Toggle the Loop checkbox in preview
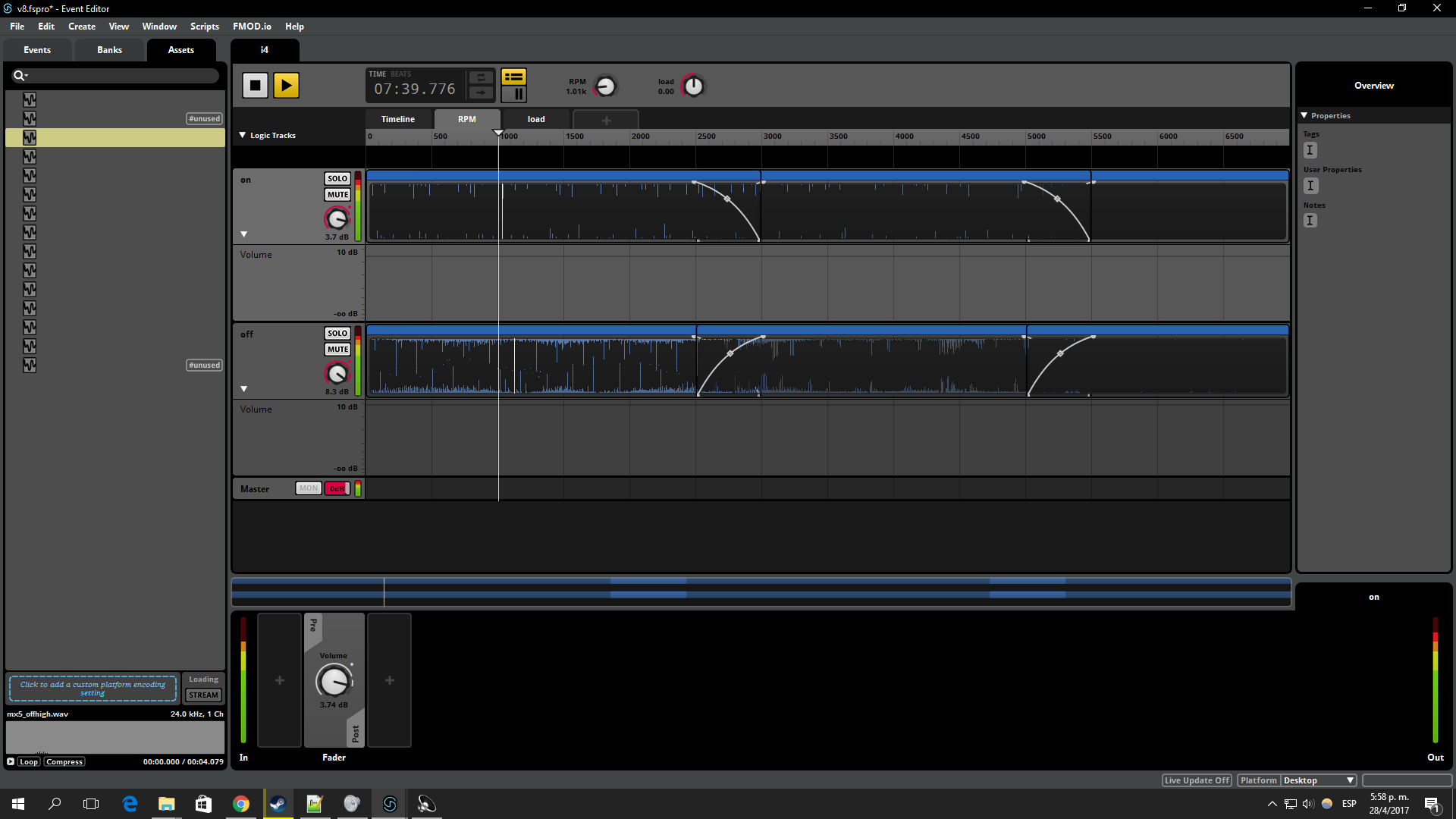This screenshot has width=1456, height=819. click(28, 761)
